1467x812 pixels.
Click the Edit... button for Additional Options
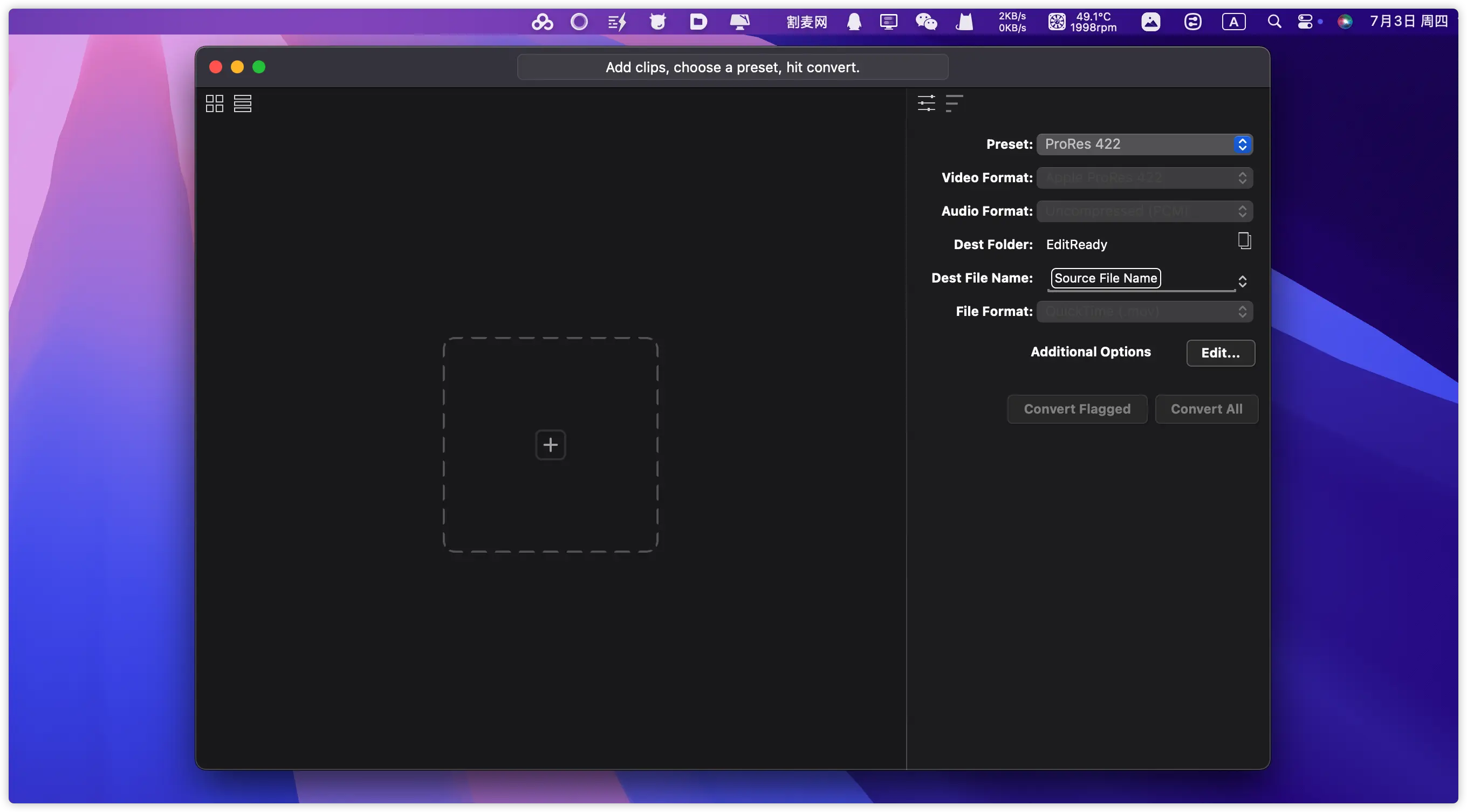(x=1221, y=353)
